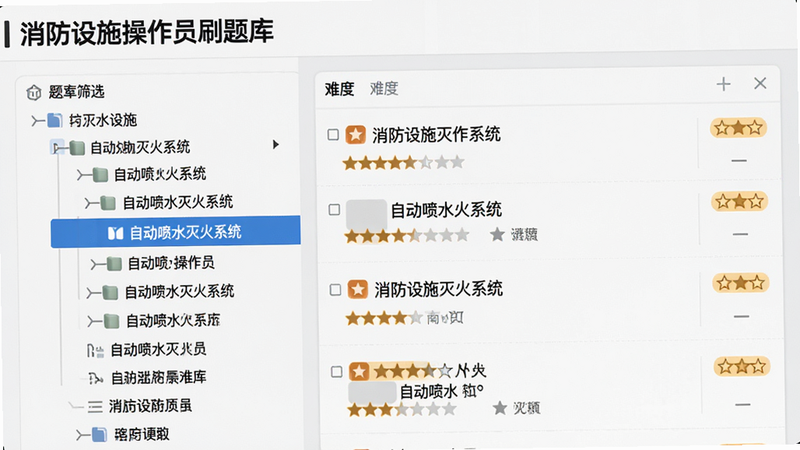
Task: Open the 消防设施灭作系统 list entry title
Action: pyautogui.click(x=436, y=135)
